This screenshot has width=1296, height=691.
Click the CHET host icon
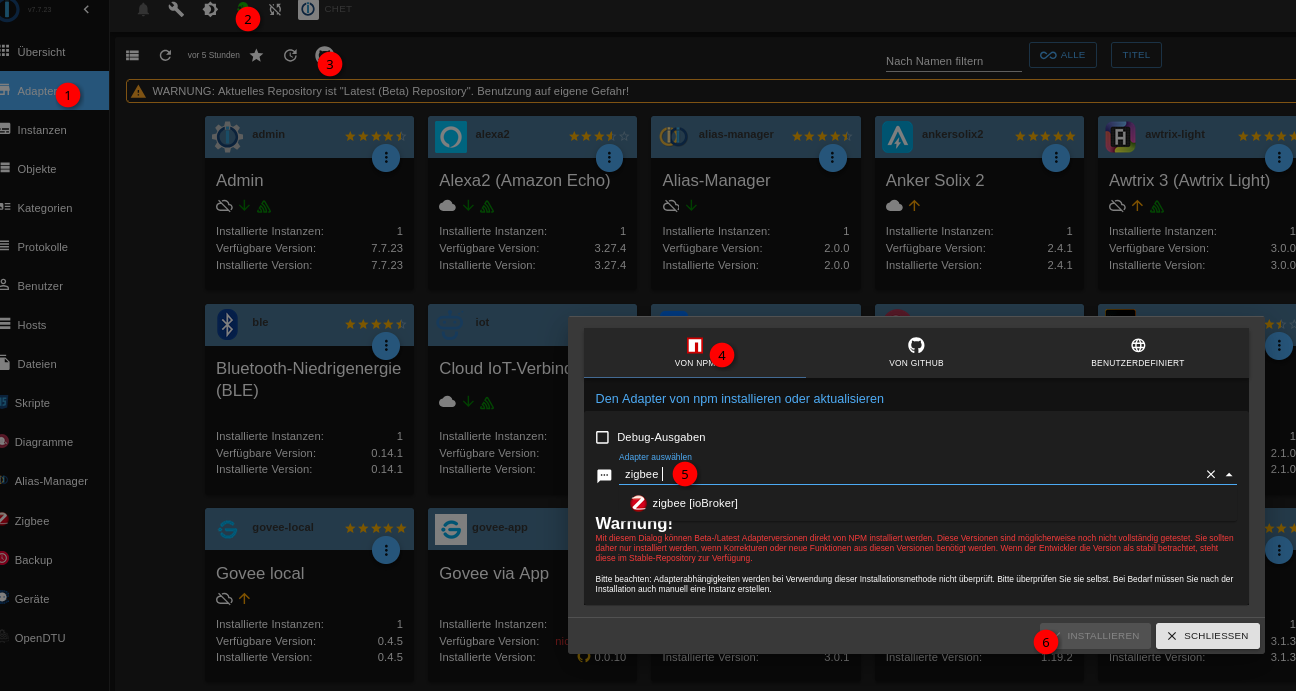(x=308, y=10)
